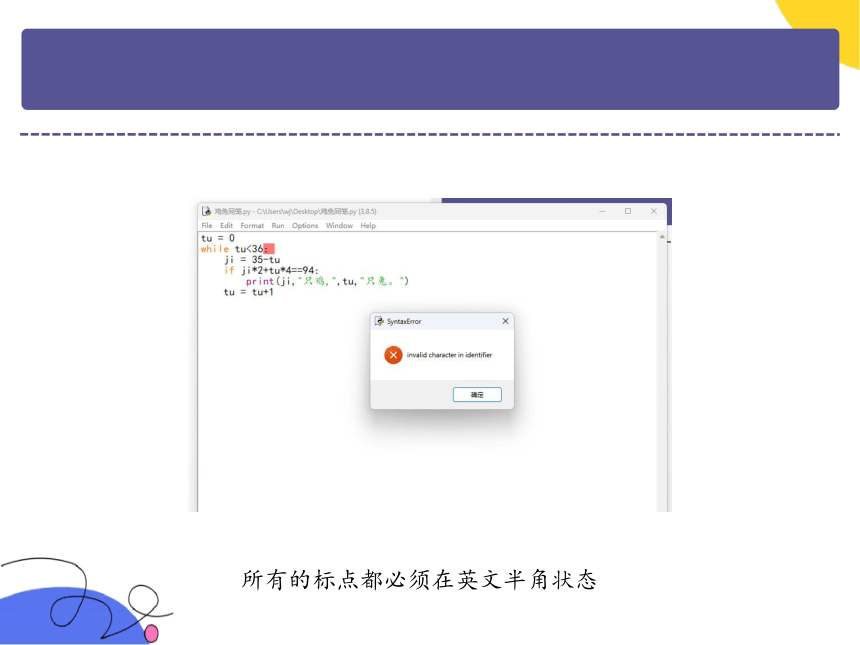Close the SyntaxError dialog

coord(505,321)
